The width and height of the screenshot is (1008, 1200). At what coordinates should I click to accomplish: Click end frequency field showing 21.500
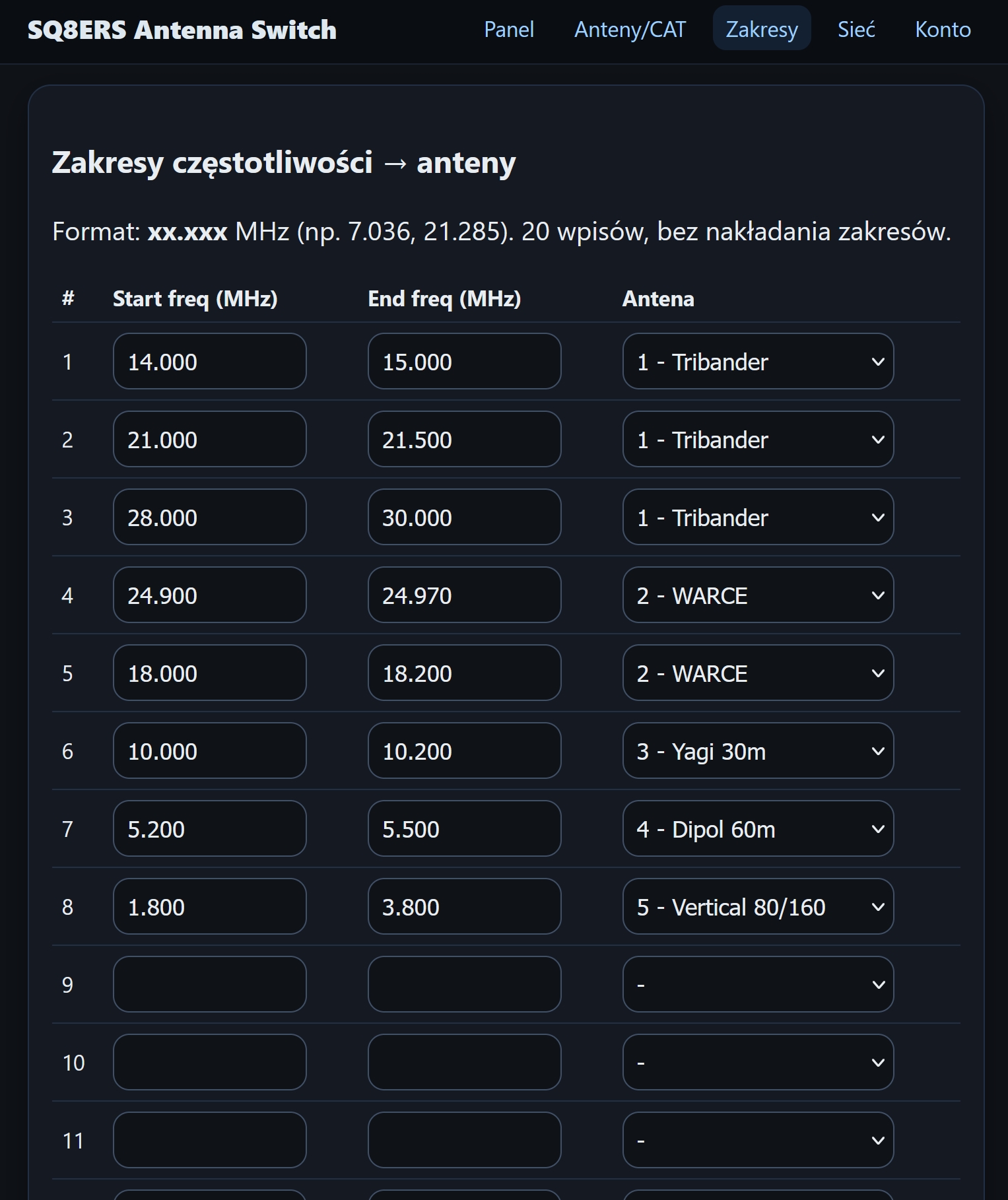click(x=464, y=440)
